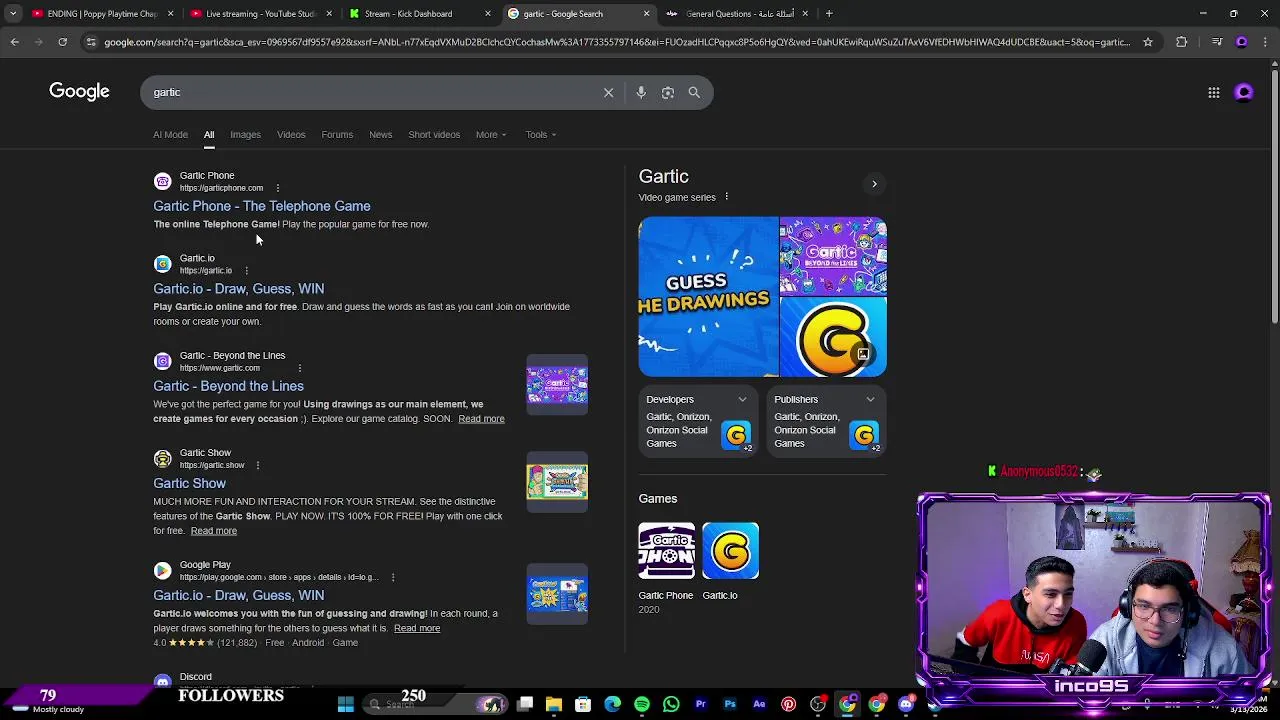Image resolution: width=1280 pixels, height=720 pixels.
Task: Open Gartic Phone - The Telephone Game link
Action: pos(262,206)
